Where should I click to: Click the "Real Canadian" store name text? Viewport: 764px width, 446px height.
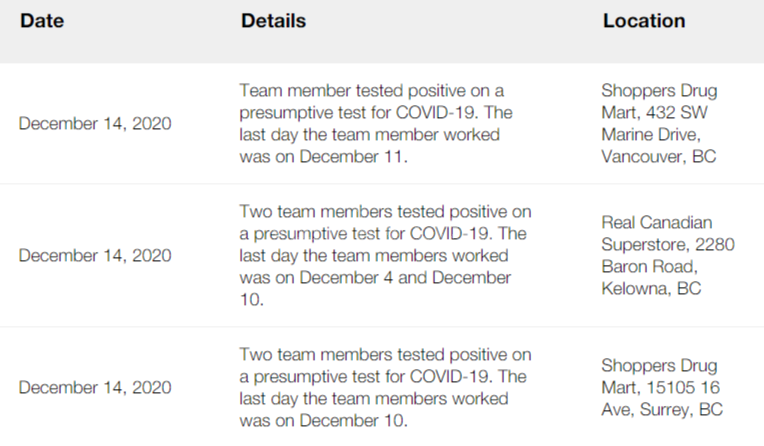[x=657, y=222]
